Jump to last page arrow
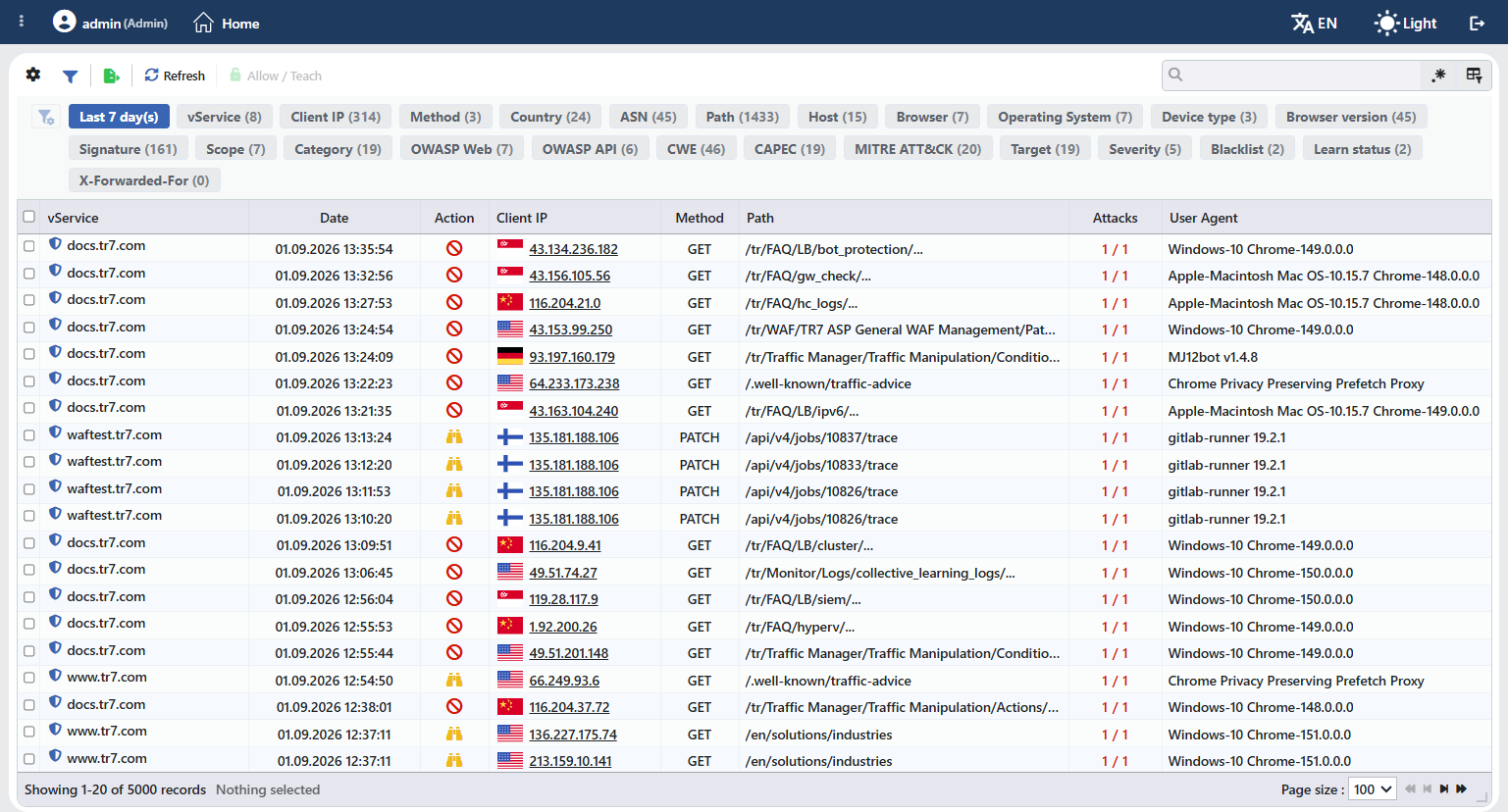 coord(1461,788)
